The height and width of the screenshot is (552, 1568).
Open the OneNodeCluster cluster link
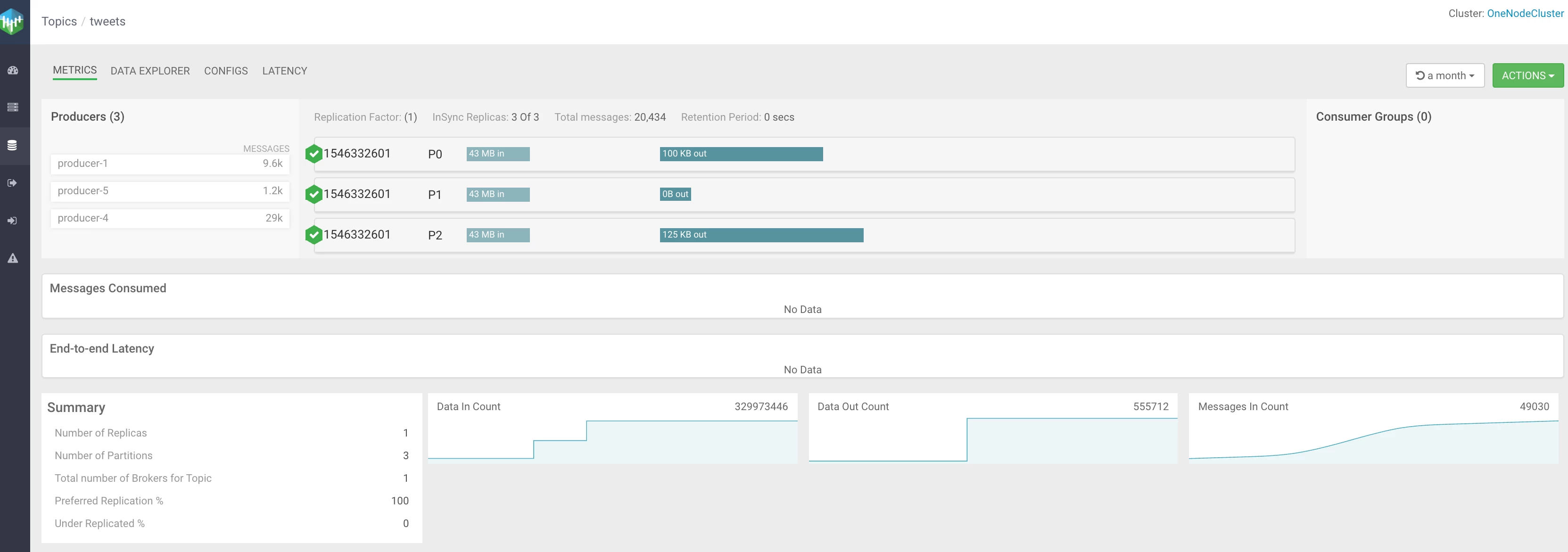[1525, 13]
